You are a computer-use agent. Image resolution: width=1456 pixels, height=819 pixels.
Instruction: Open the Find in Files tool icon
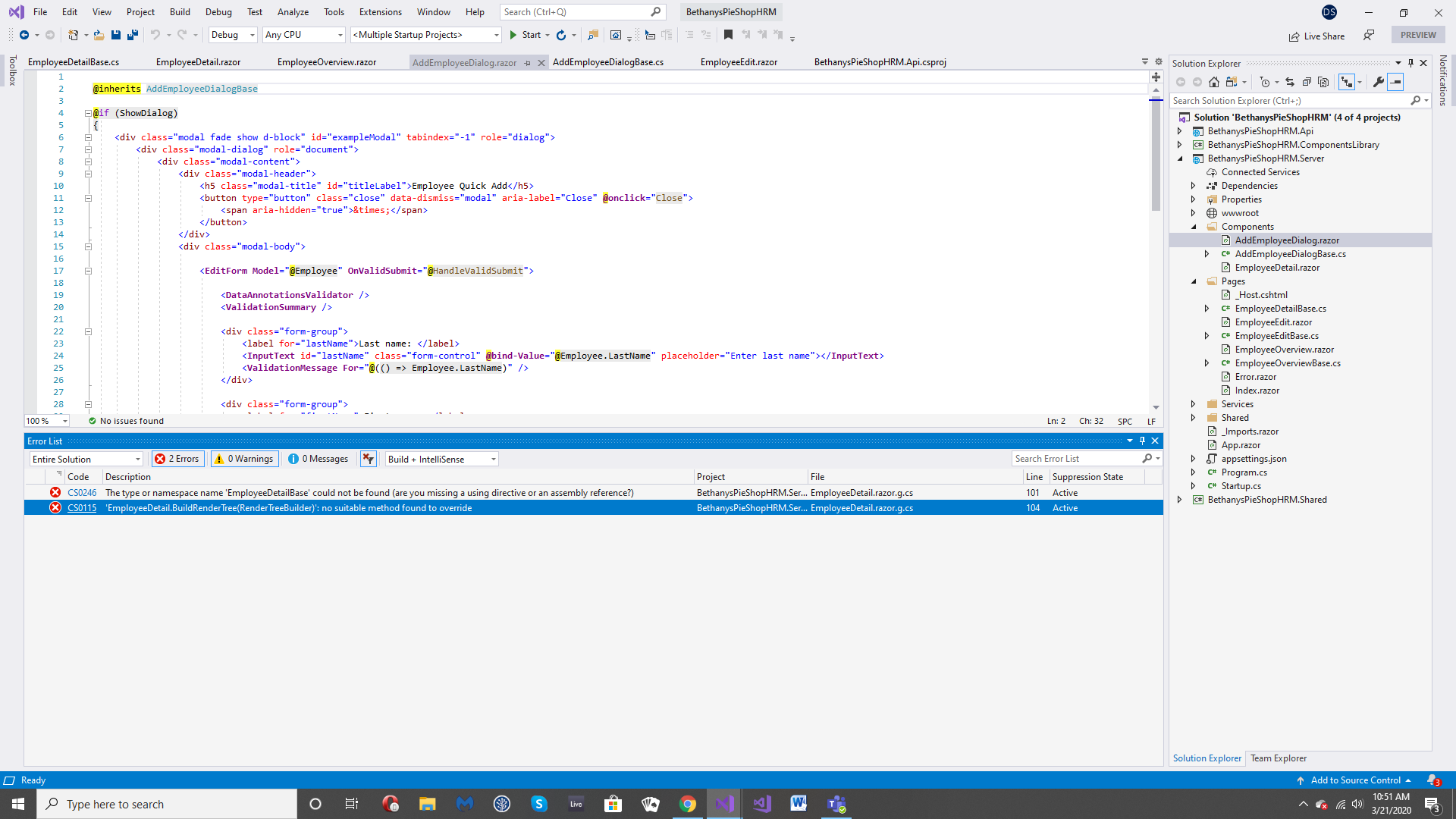[x=592, y=35]
